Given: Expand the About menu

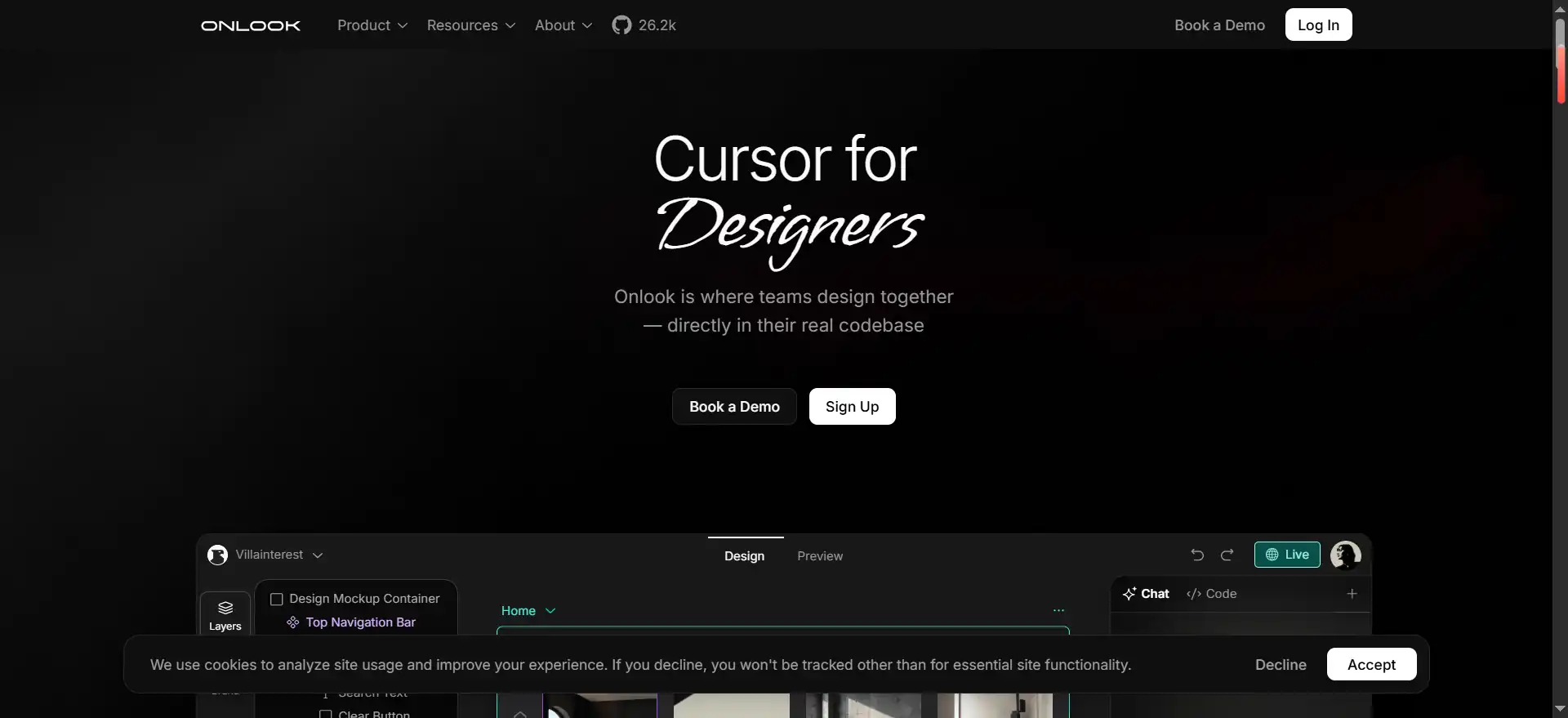Looking at the screenshot, I should [x=563, y=25].
